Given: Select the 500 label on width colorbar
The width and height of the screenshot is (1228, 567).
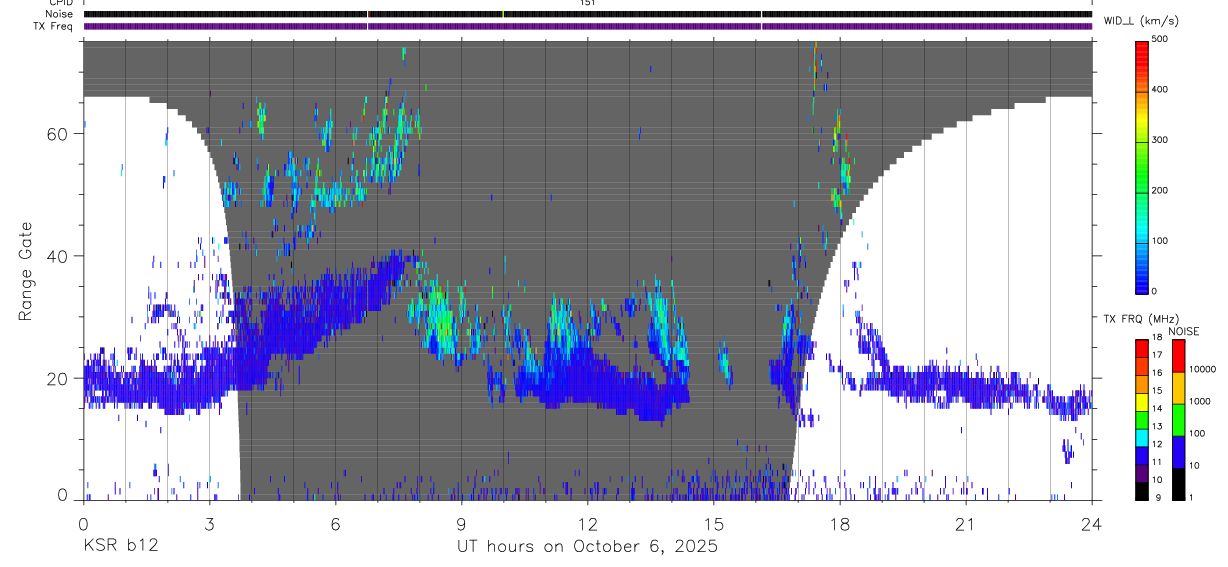Looking at the screenshot, I should (x=1160, y=39).
